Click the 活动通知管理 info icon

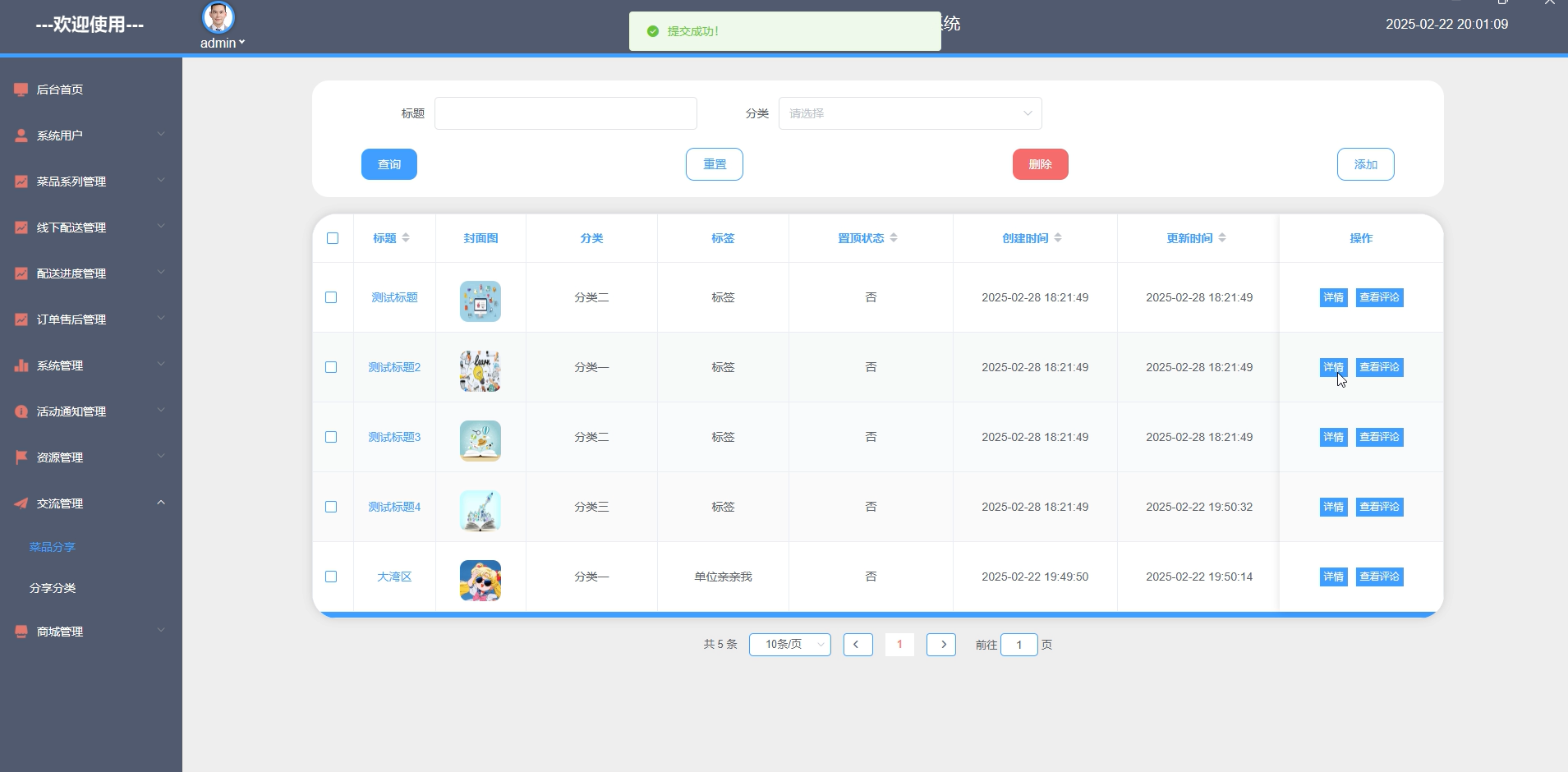point(21,411)
